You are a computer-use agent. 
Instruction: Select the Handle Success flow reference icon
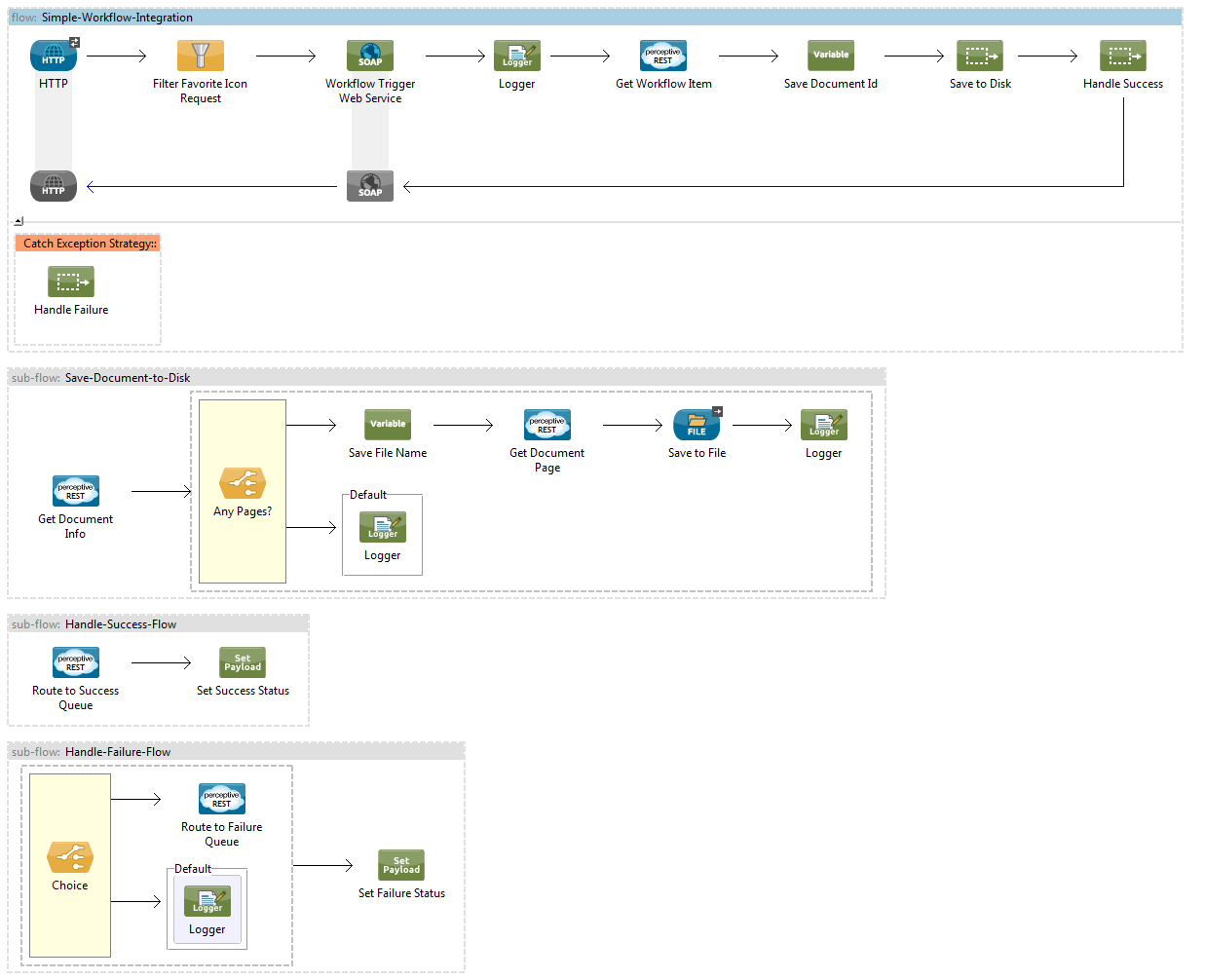tap(1123, 56)
